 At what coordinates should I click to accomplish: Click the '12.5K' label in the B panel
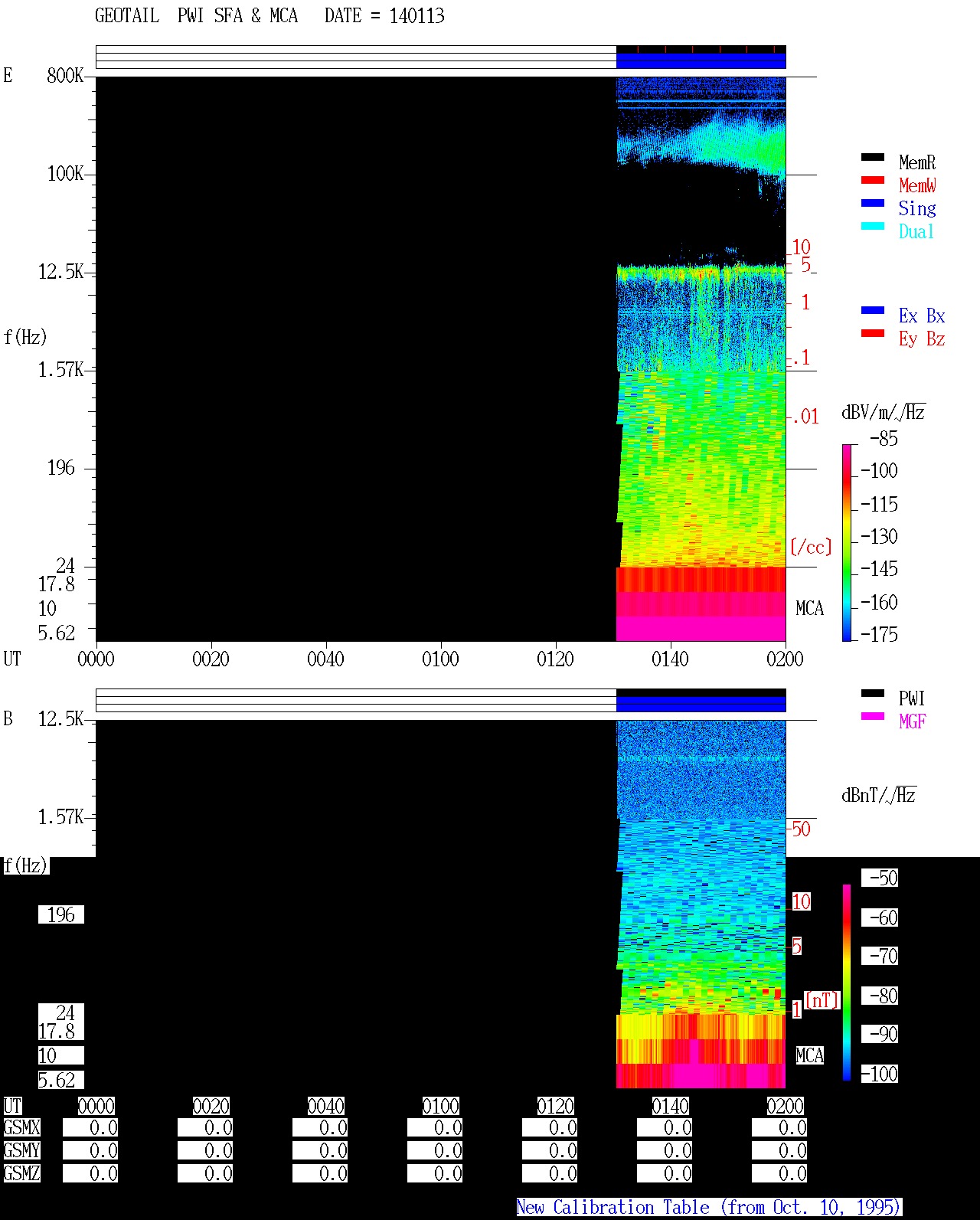tap(61, 719)
